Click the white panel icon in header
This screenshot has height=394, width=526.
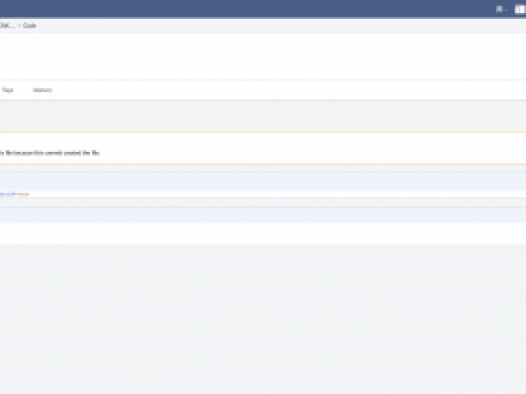(x=520, y=9)
